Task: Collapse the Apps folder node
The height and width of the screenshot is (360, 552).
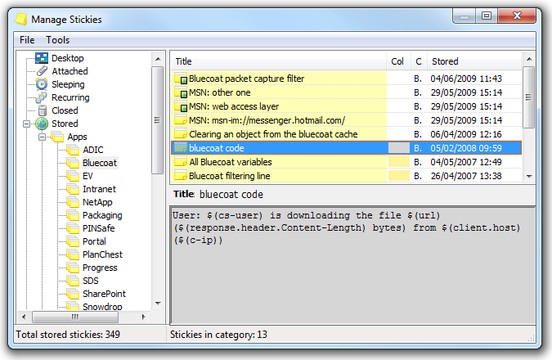Action: (x=42, y=137)
